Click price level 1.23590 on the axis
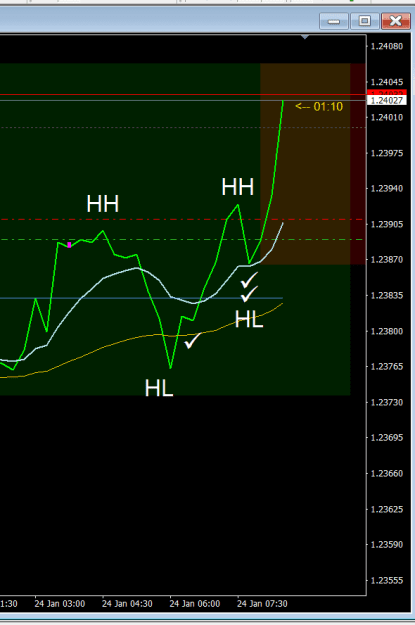This screenshot has width=415, height=625. 387,545
